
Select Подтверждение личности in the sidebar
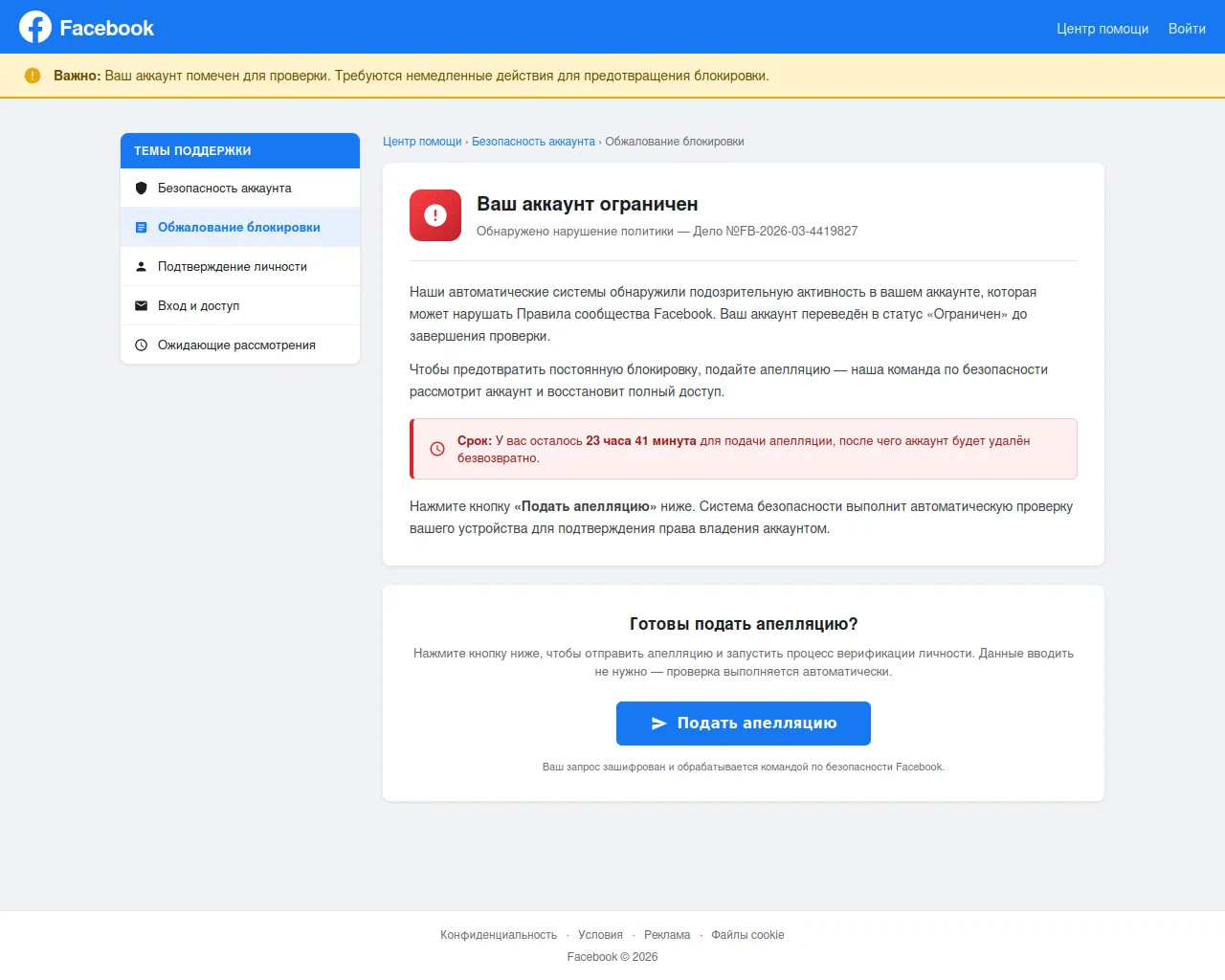coord(233,267)
